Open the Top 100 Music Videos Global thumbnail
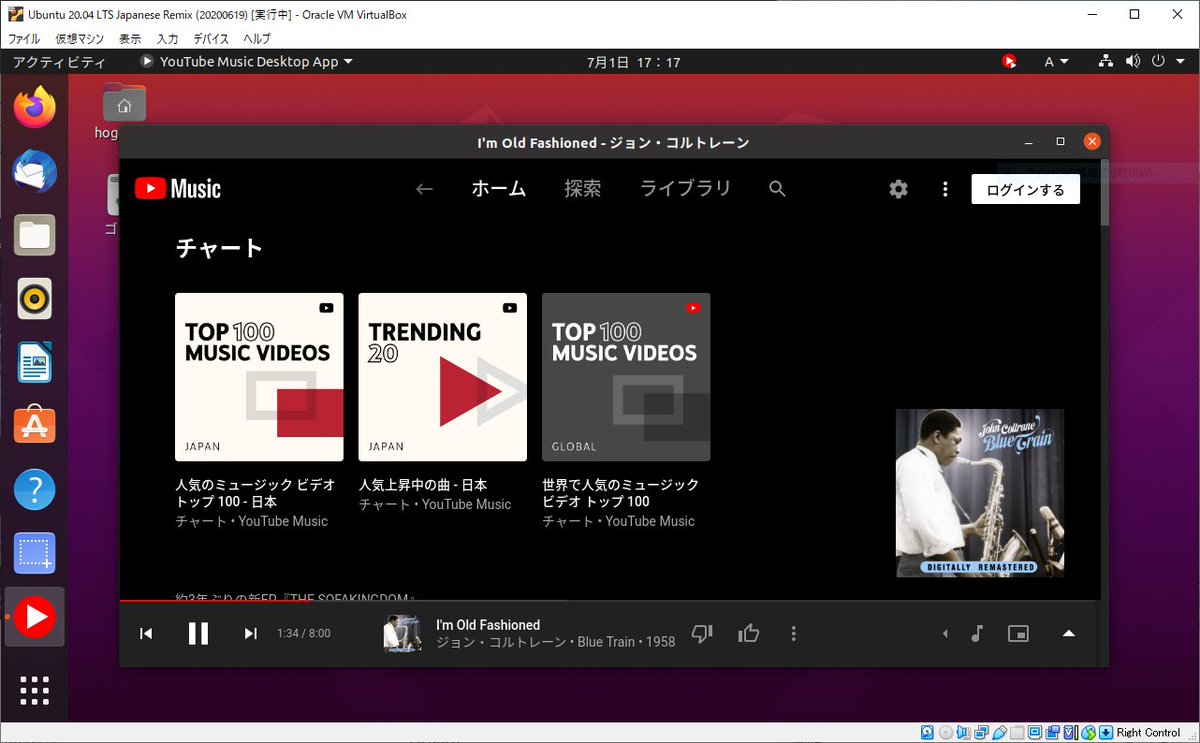1200x743 pixels. pos(626,377)
